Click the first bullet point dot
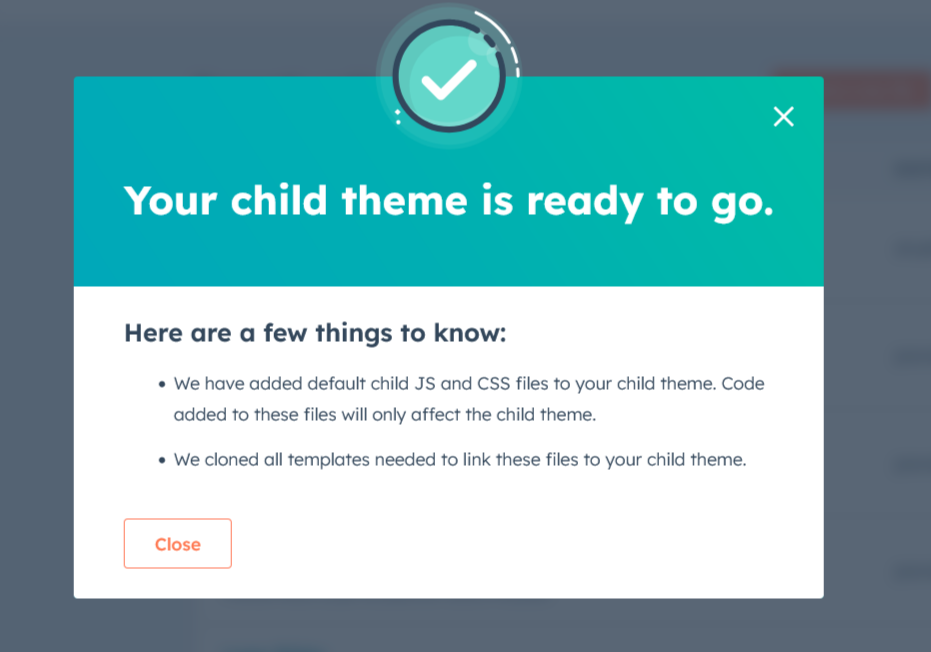Viewport: 931px width, 652px height. tap(162, 384)
